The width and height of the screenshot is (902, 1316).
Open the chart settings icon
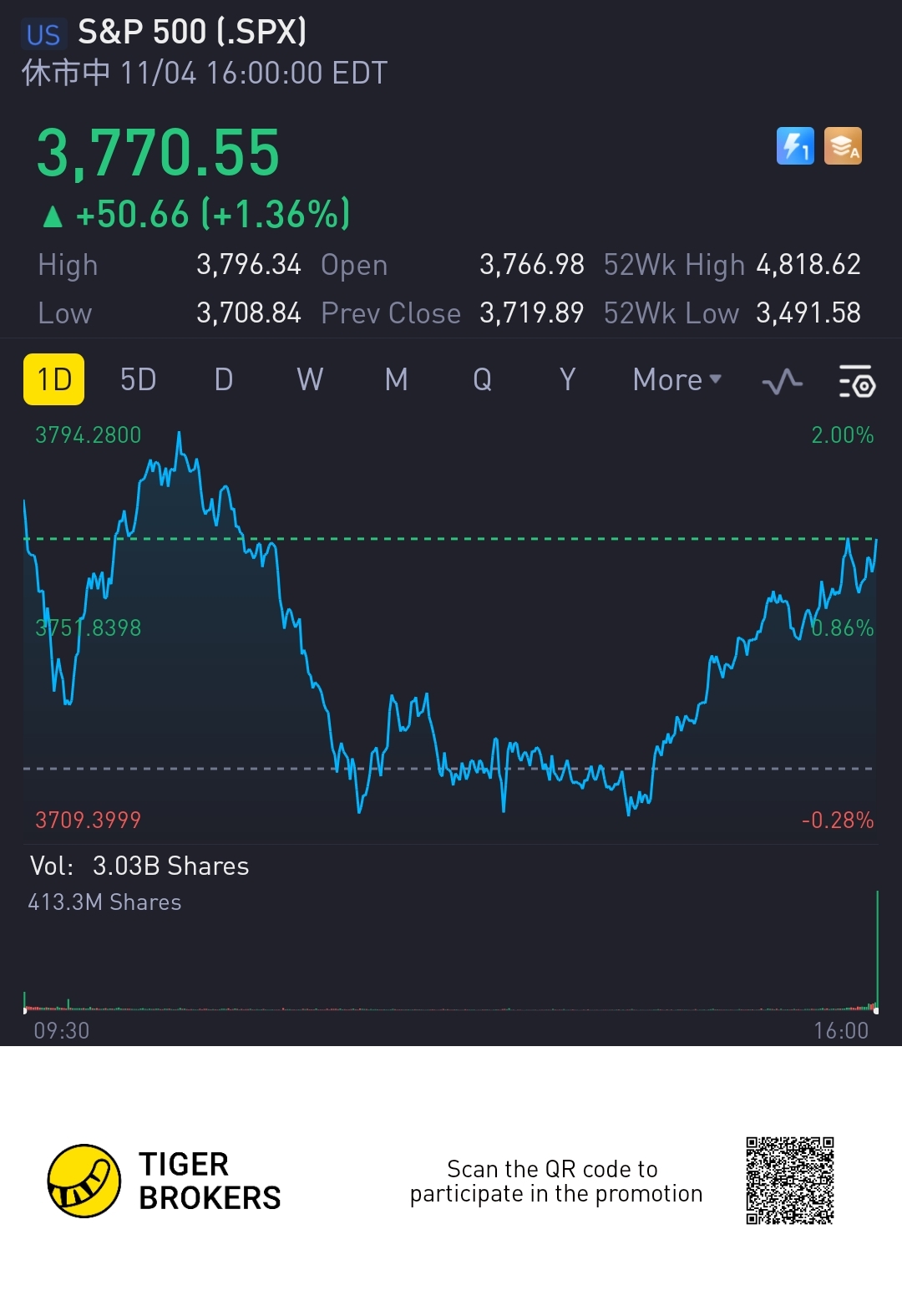tap(856, 381)
